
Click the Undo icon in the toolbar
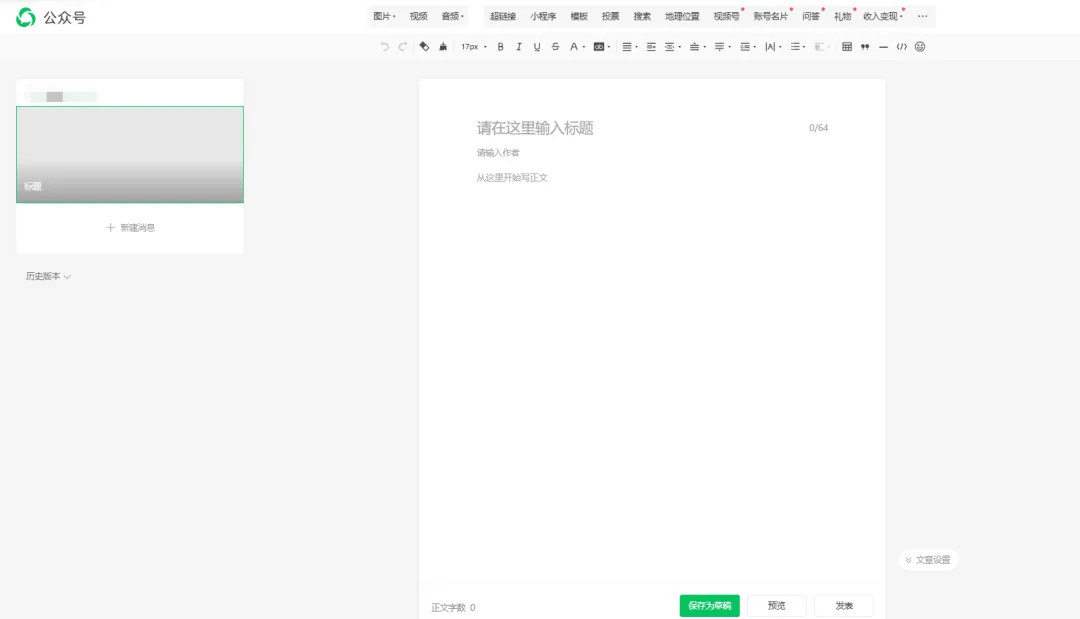tap(385, 46)
